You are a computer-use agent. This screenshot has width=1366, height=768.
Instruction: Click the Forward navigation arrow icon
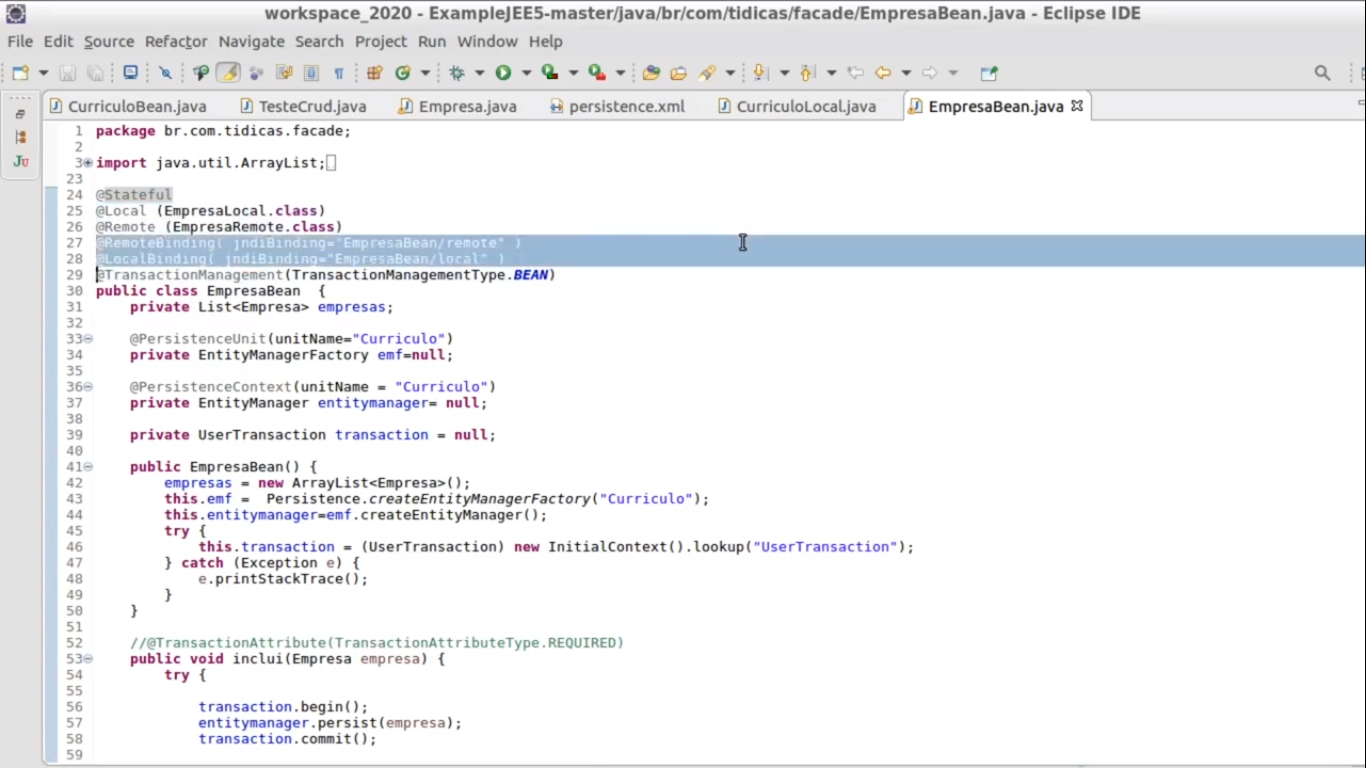click(930, 73)
